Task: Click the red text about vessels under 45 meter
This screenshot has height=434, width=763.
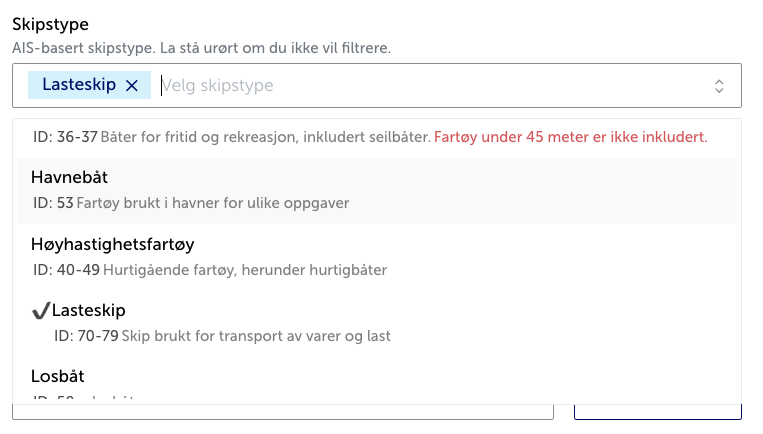Action: pyautogui.click(x=570, y=136)
